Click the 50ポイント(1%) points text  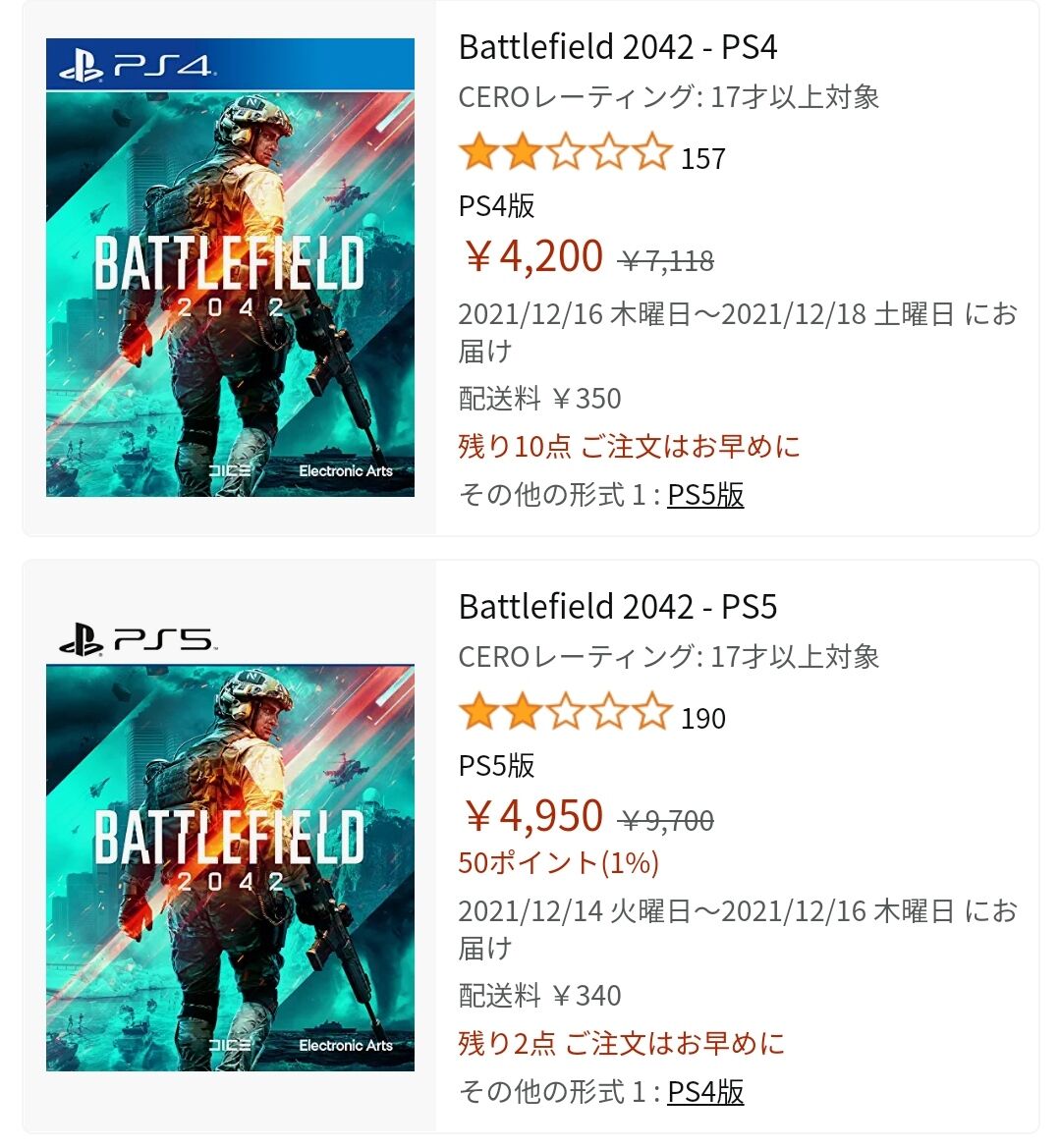coord(560,864)
